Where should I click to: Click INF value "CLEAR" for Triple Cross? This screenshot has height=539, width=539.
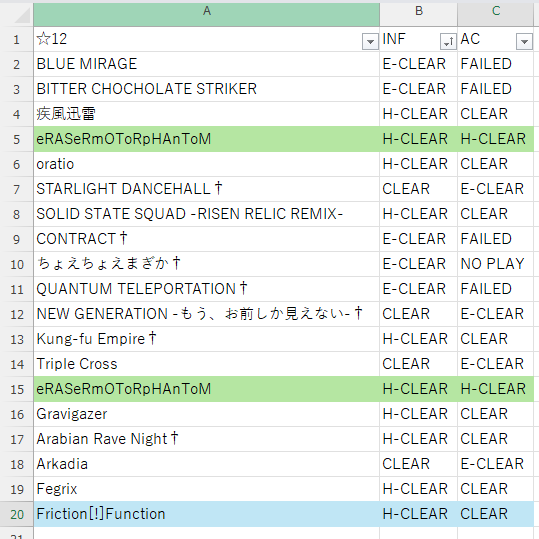coord(406,364)
